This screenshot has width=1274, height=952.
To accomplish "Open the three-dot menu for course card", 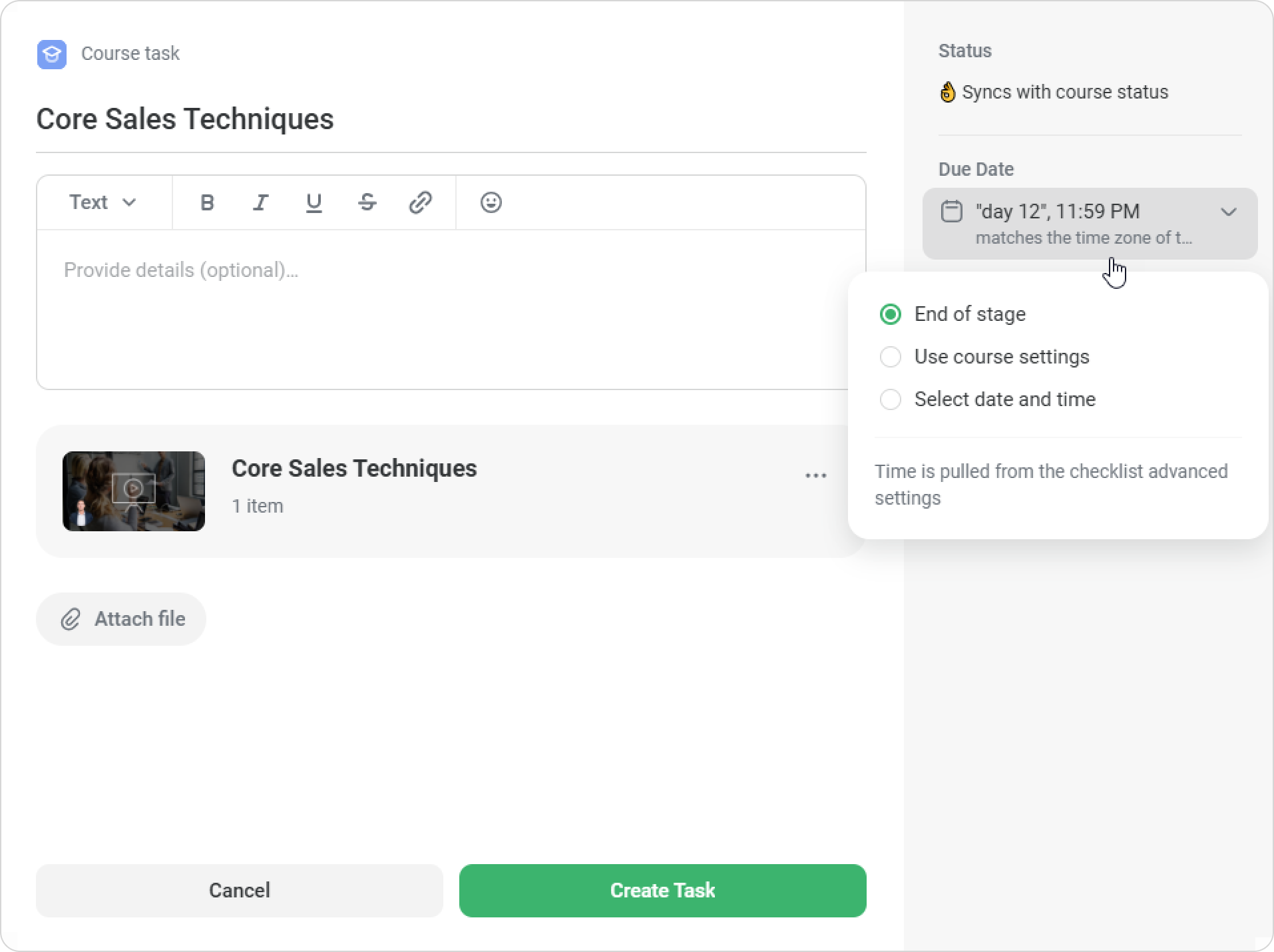I will click(x=815, y=476).
